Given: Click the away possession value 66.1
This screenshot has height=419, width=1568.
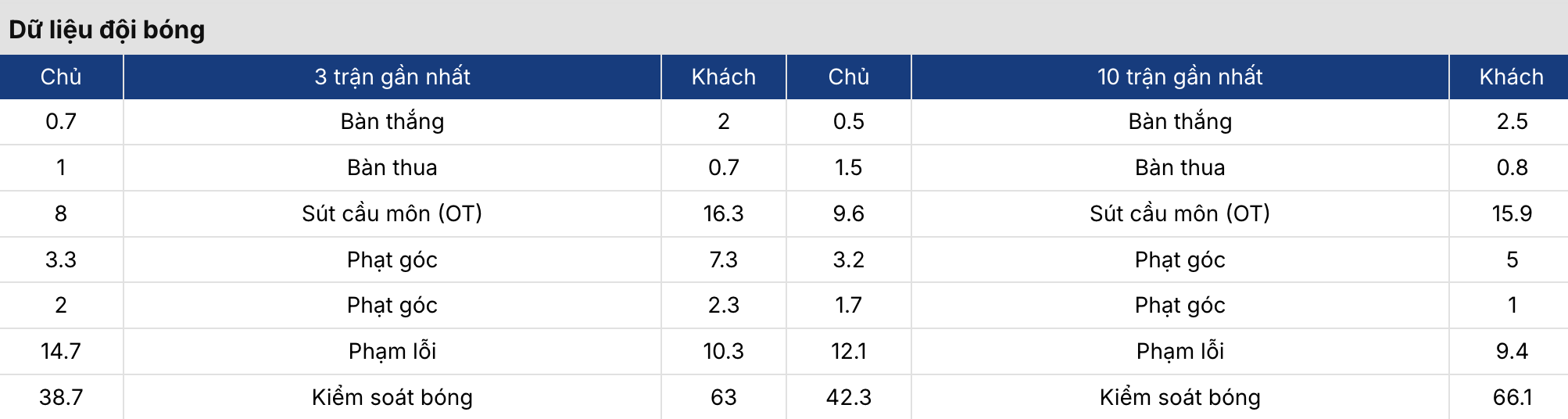Looking at the screenshot, I should point(1512,397).
